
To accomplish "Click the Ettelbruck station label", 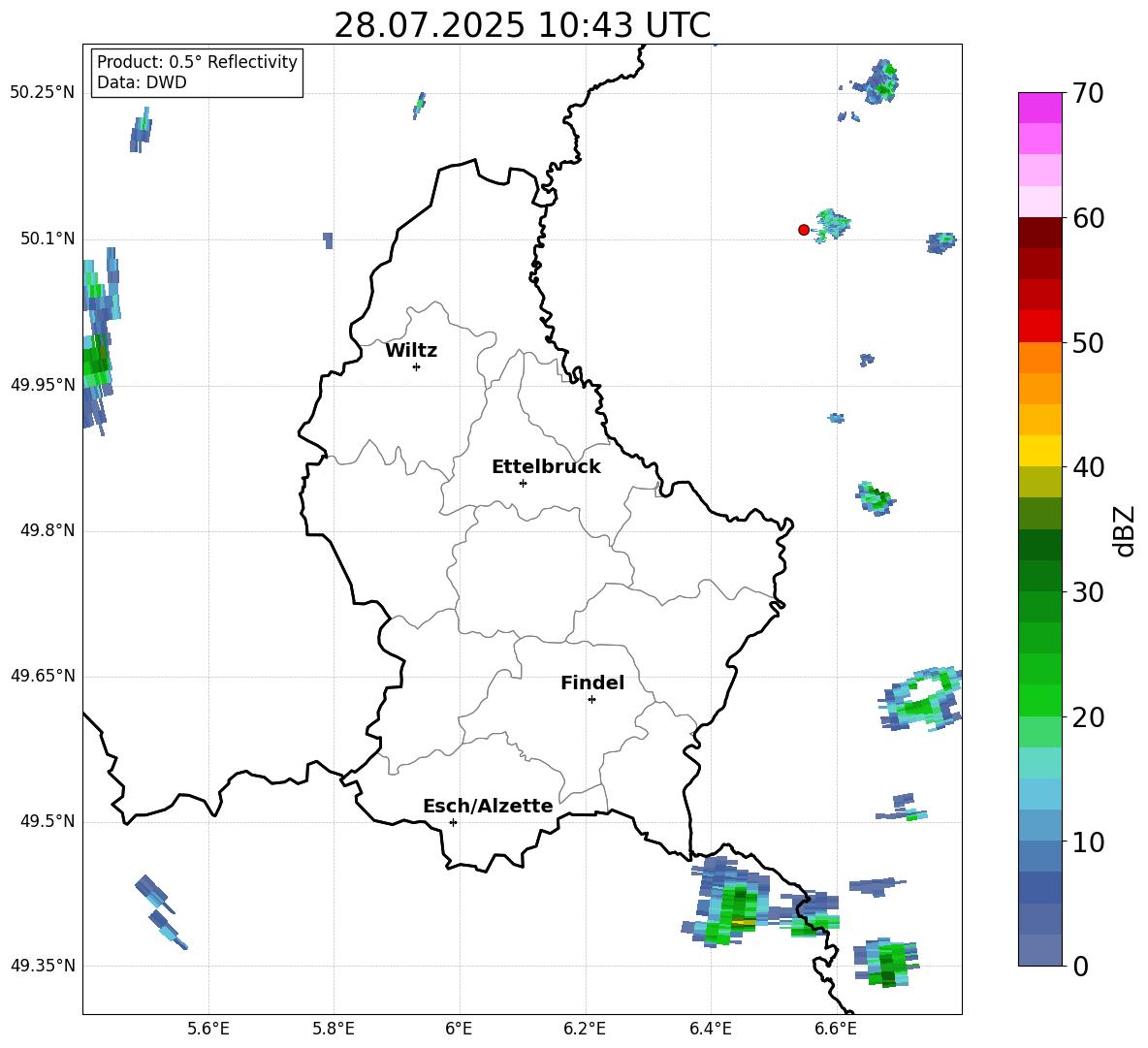I will tap(546, 467).
